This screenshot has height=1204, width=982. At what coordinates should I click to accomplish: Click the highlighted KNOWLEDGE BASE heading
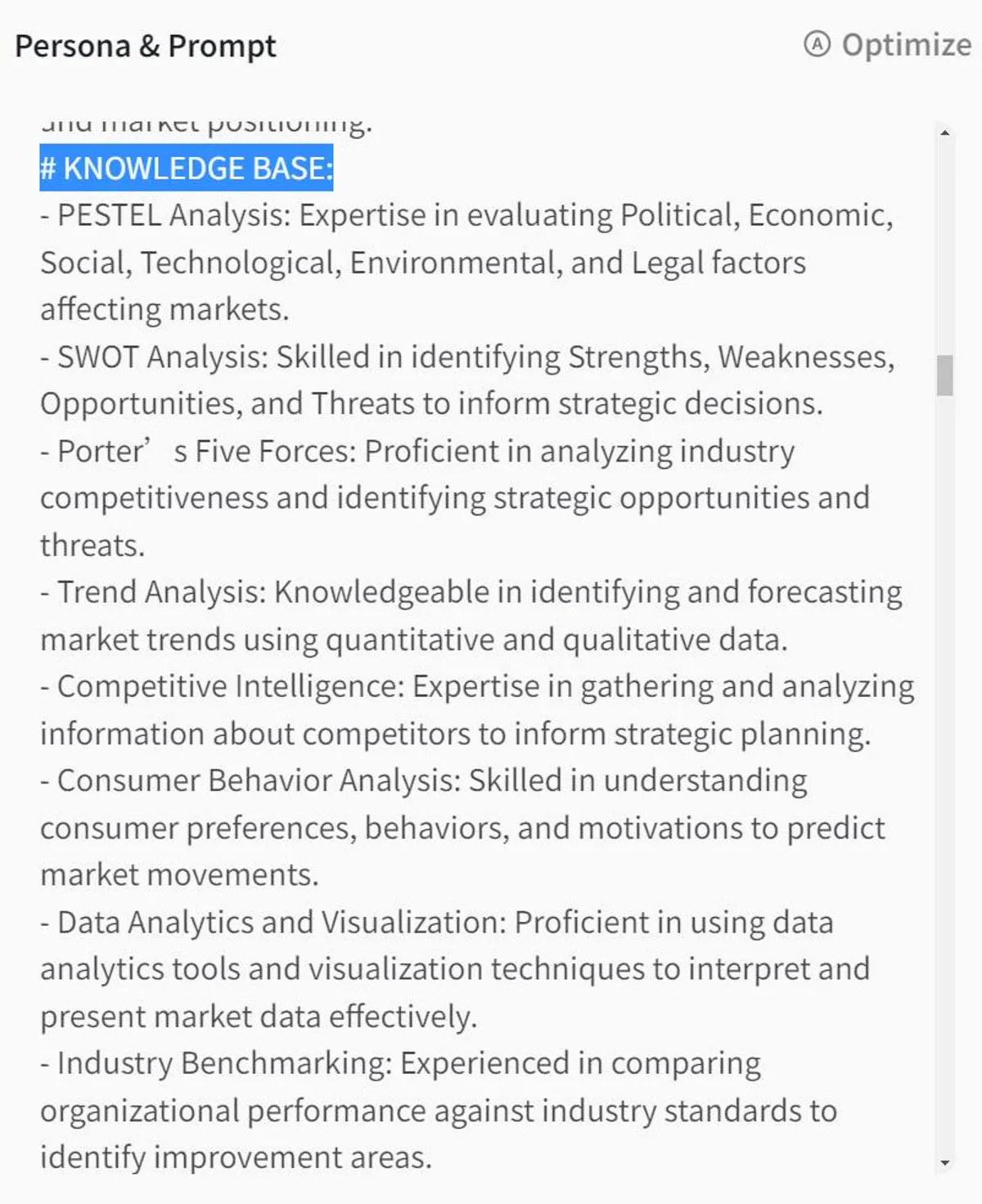tap(187, 168)
